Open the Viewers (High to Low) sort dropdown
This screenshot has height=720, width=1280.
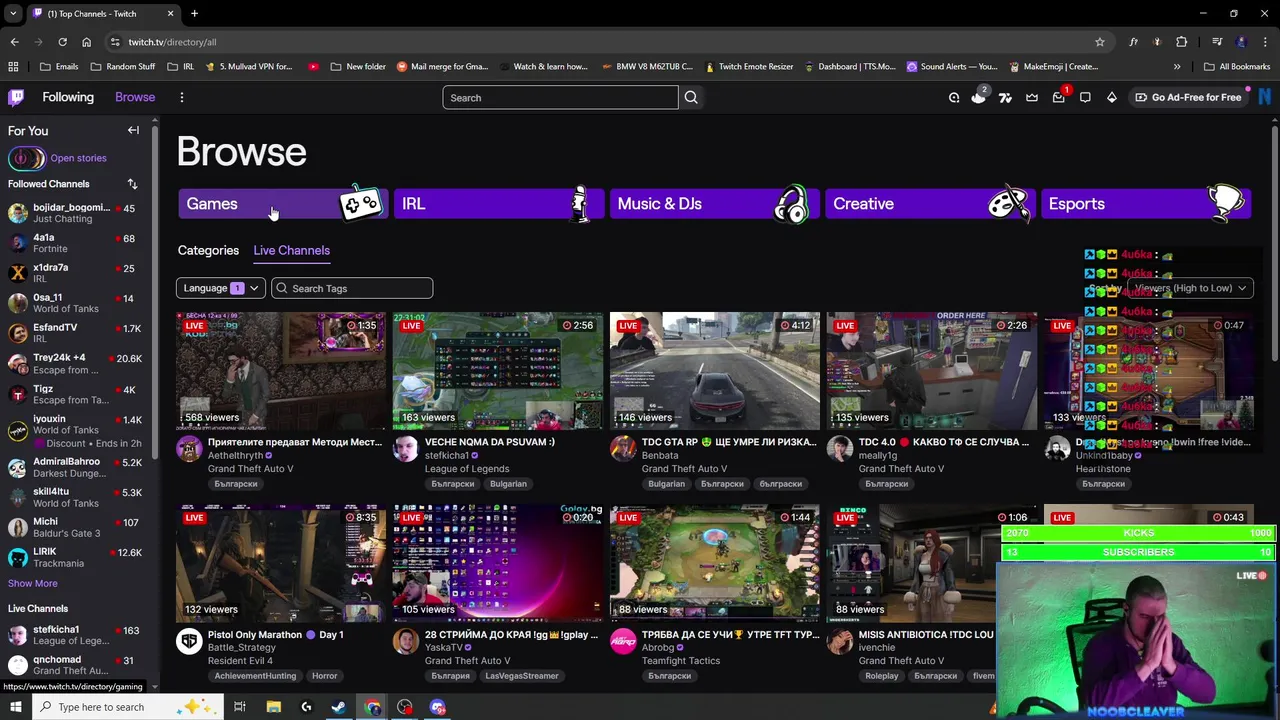click(1190, 288)
